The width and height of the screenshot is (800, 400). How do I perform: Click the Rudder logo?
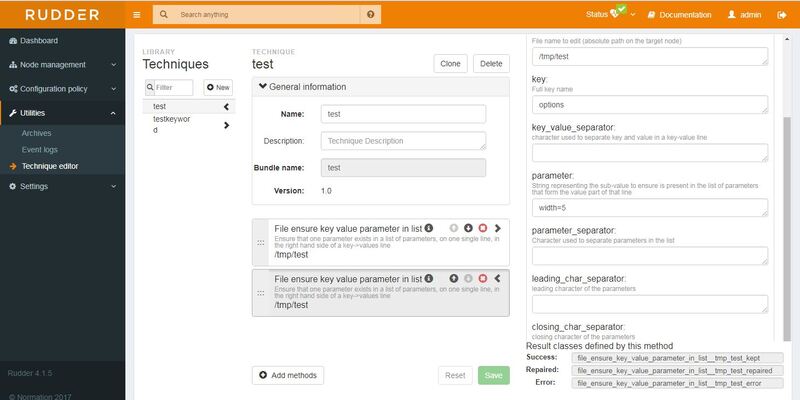[x=62, y=15]
